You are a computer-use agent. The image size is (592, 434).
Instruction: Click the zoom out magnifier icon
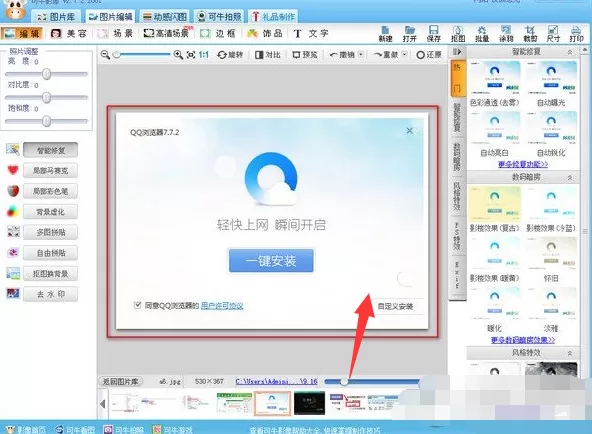[105, 55]
